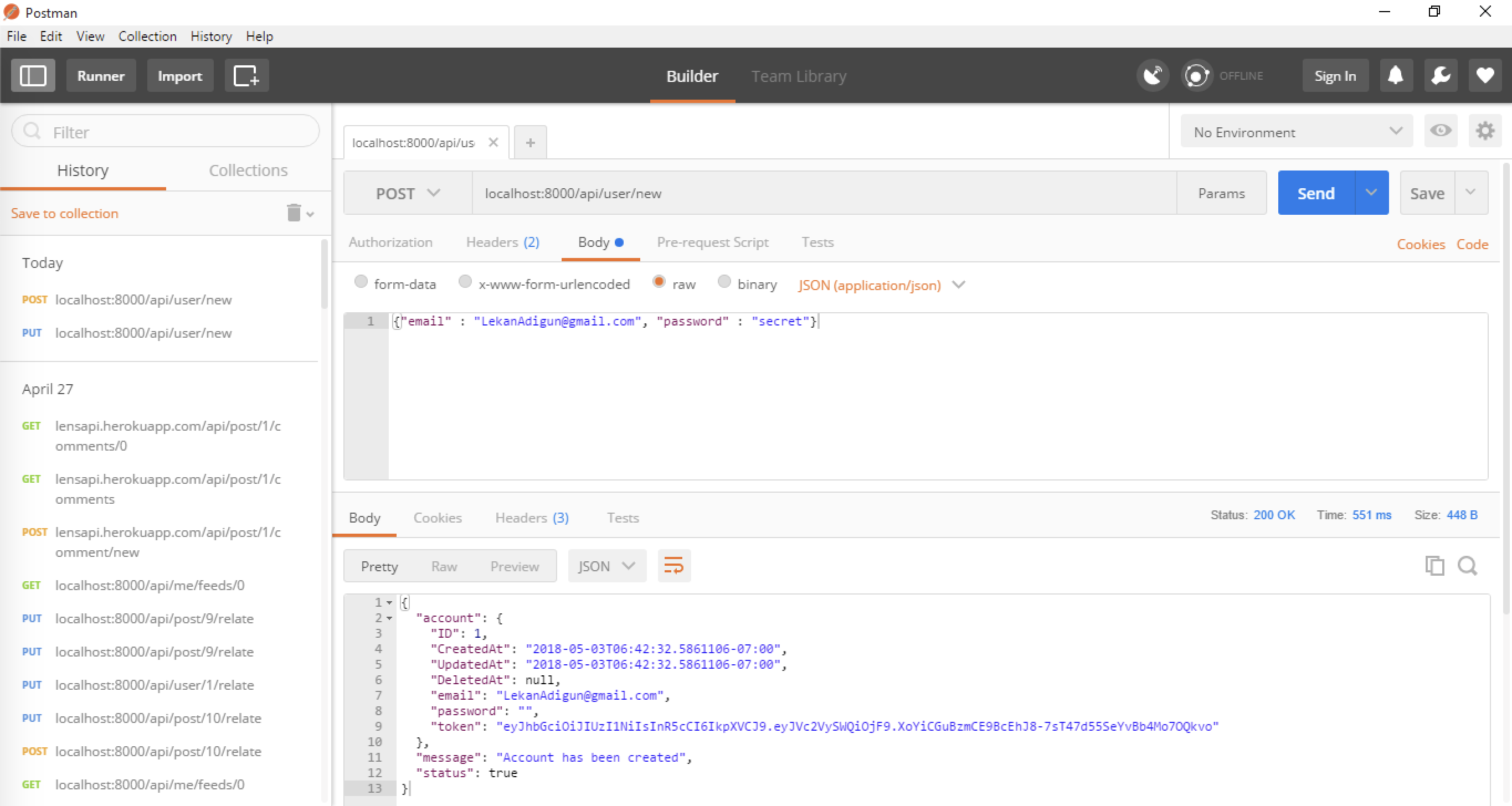Click the sync status OFFLINE icon

point(1196,76)
